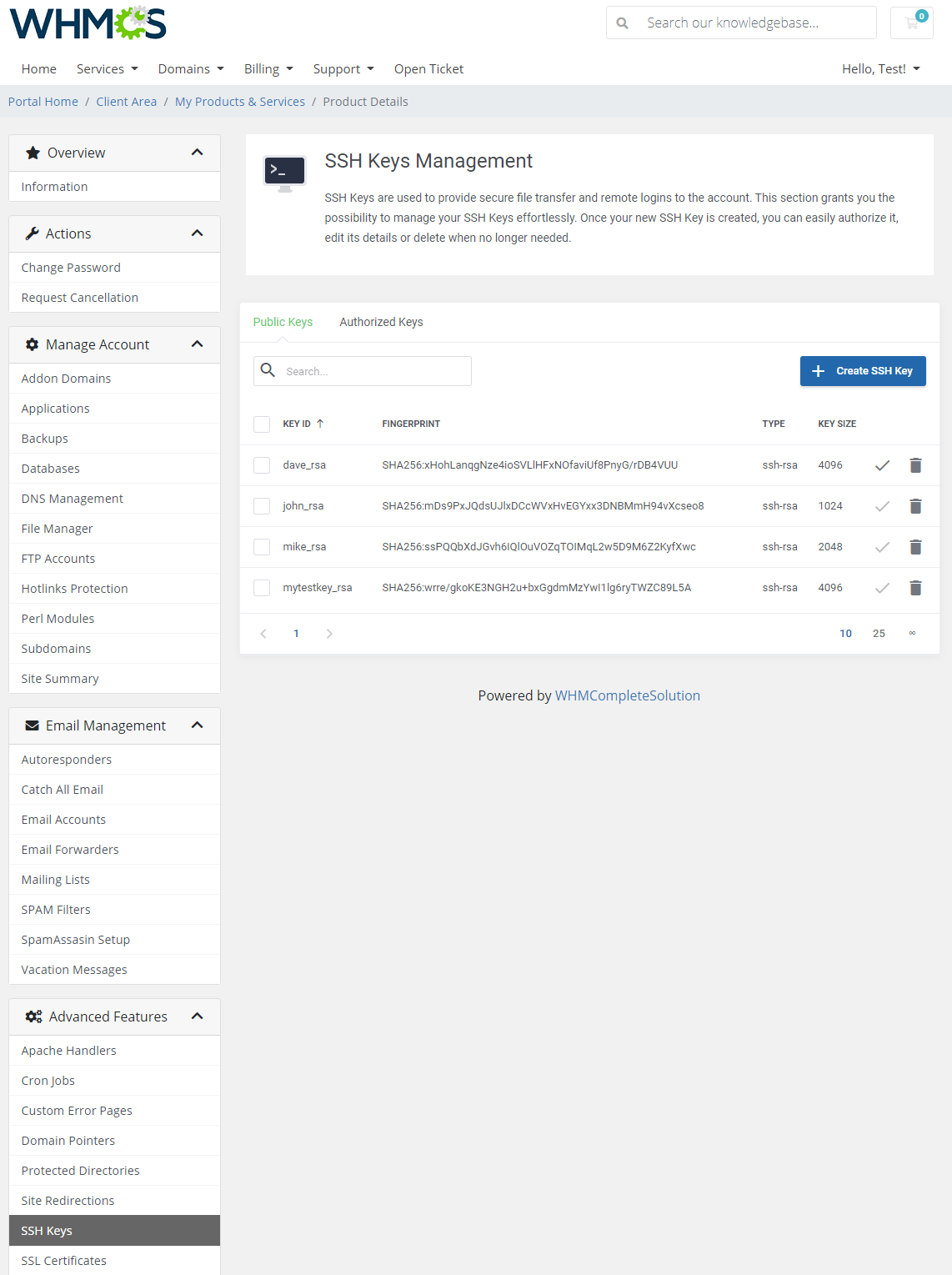The image size is (952, 1275).
Task: Click the WHMCS logo
Action: click(x=87, y=23)
